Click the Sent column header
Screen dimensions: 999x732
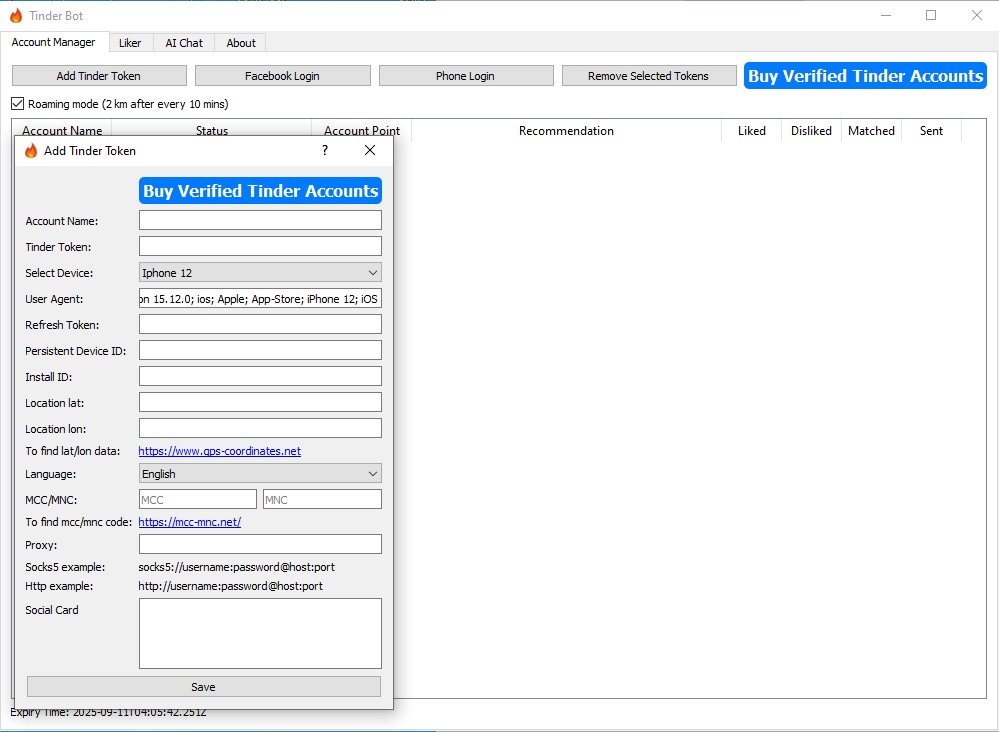pyautogui.click(x=931, y=131)
